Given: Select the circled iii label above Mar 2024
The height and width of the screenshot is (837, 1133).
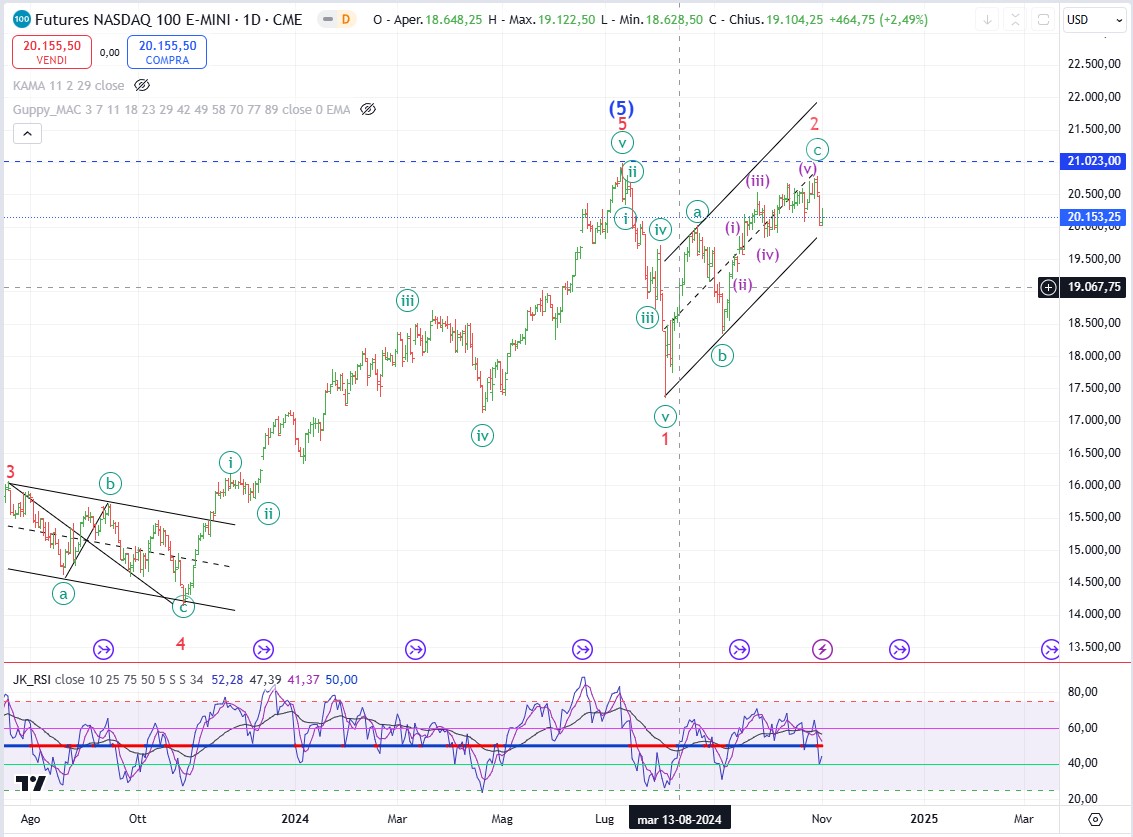Looking at the screenshot, I should (408, 301).
